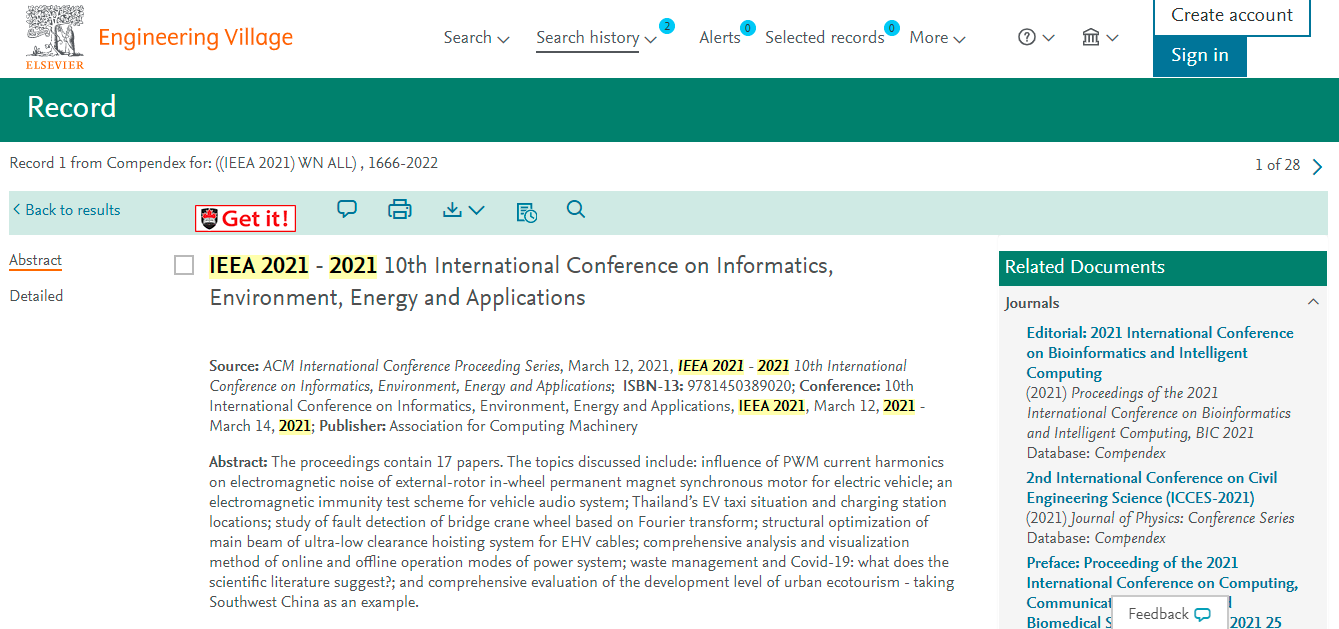The width and height of the screenshot is (1339, 629).
Task: Switch to Detailed view tab
Action: (x=36, y=296)
